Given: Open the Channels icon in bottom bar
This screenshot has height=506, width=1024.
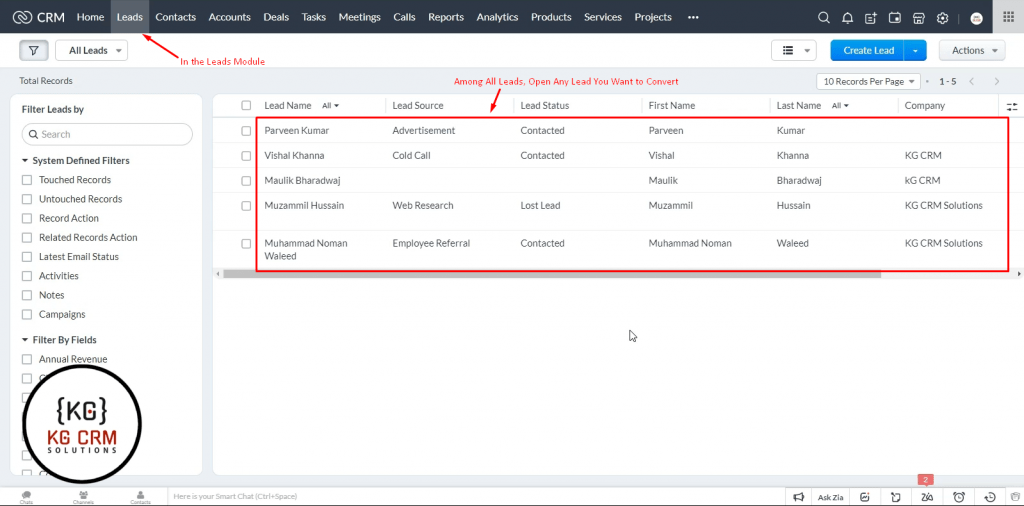Looking at the screenshot, I should (x=83, y=497).
